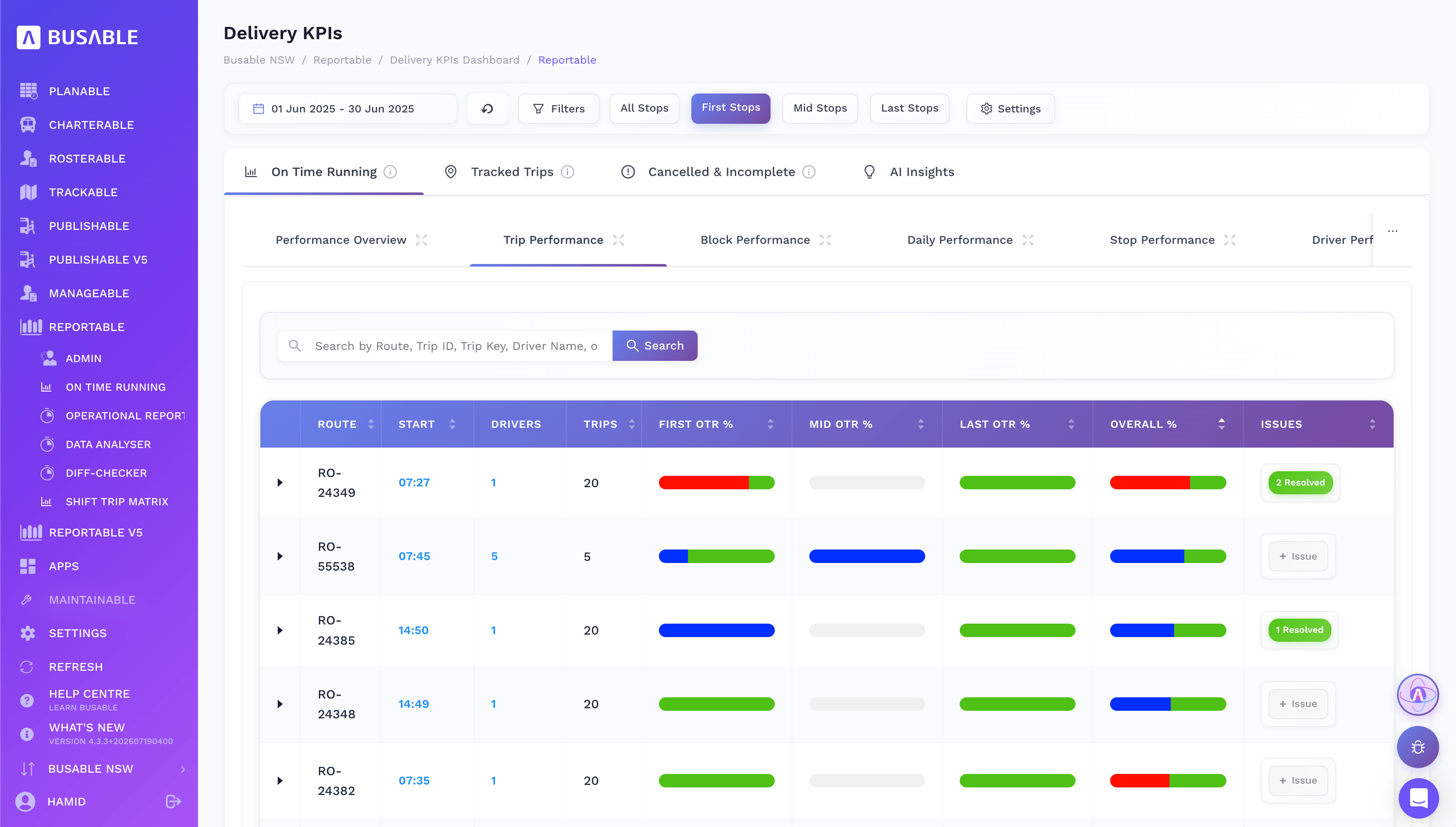Open the bug report floating button

pyautogui.click(x=1418, y=747)
